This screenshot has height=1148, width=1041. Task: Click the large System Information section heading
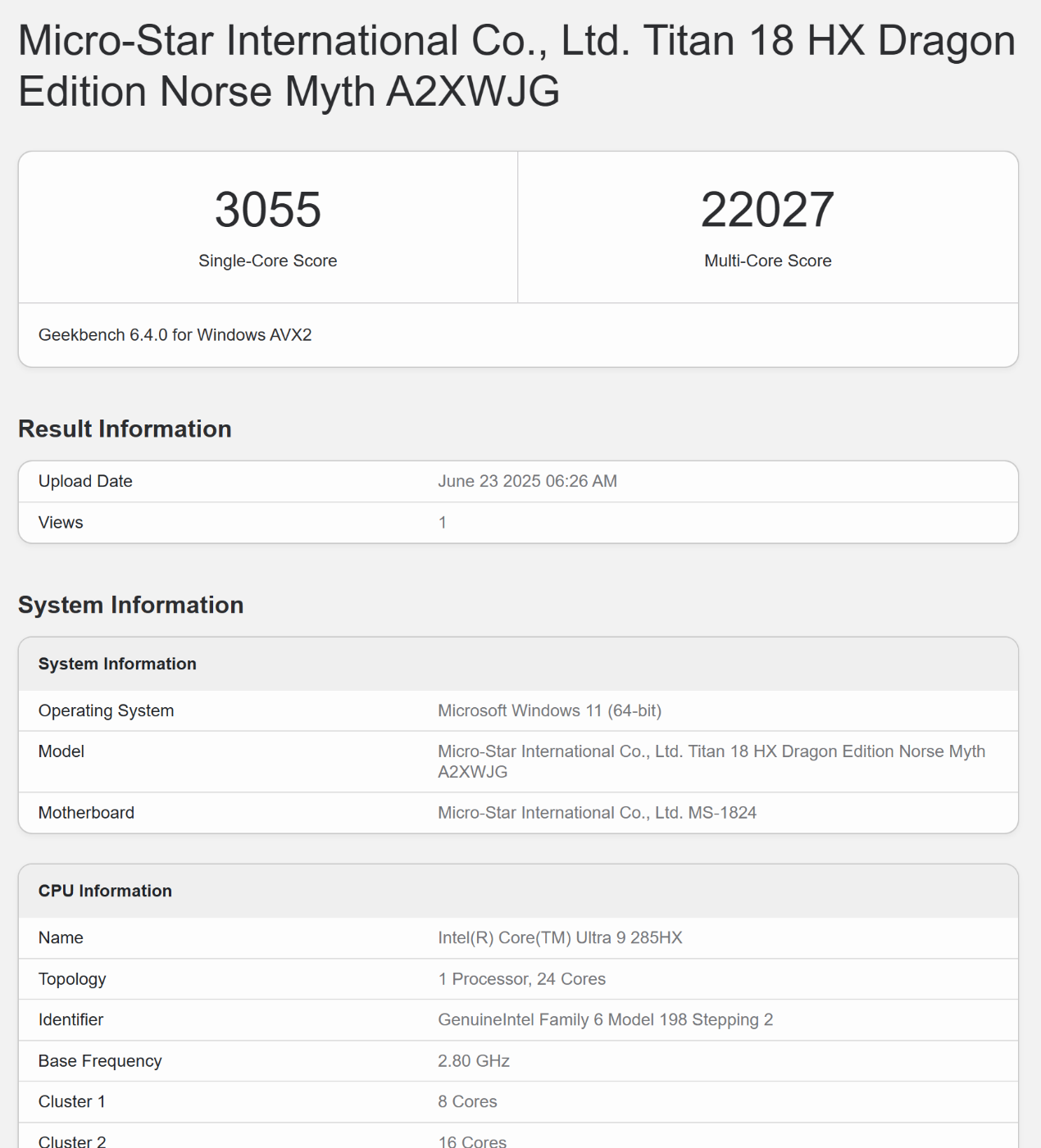click(130, 605)
